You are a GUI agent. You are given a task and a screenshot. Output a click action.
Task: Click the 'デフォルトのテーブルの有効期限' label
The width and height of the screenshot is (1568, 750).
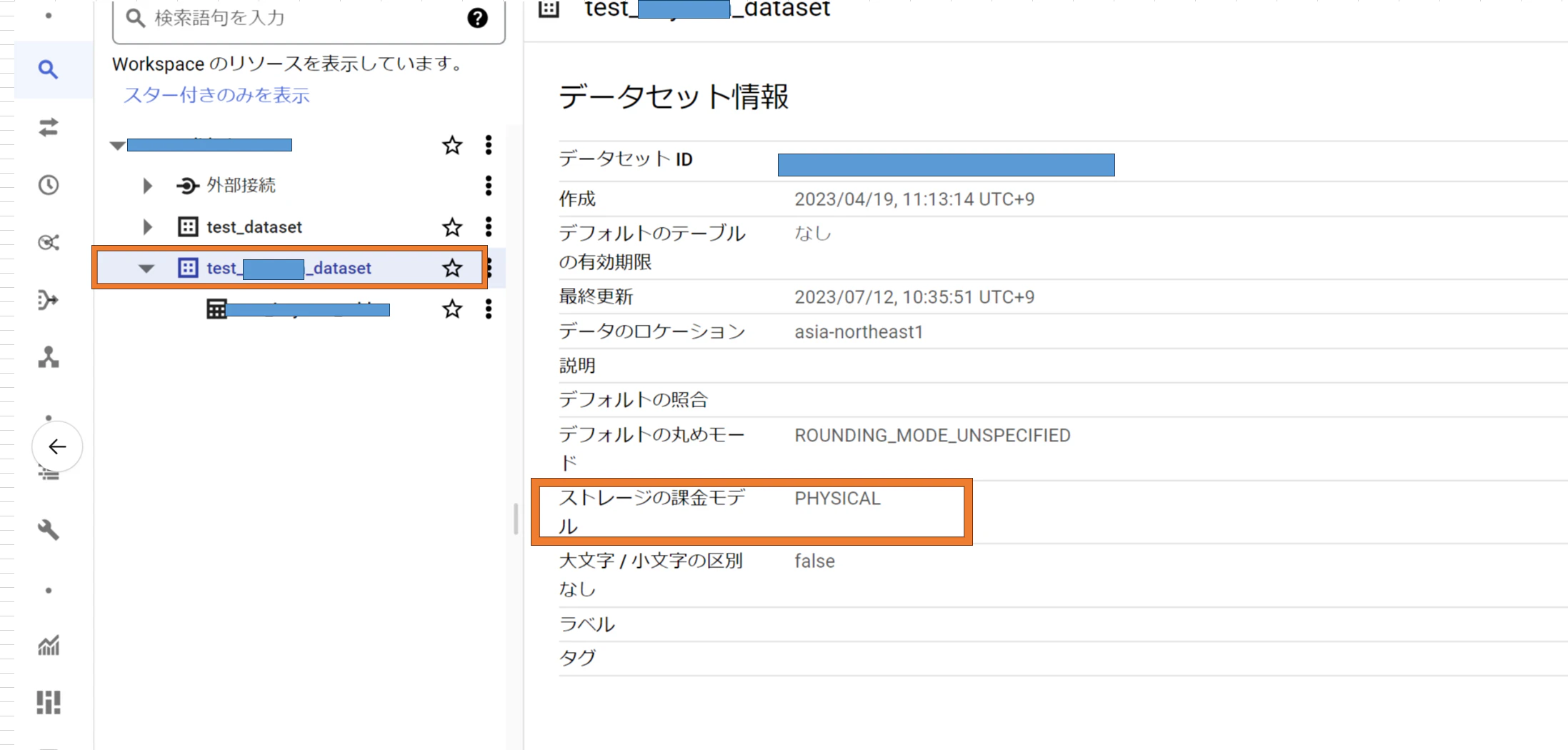tap(651, 247)
